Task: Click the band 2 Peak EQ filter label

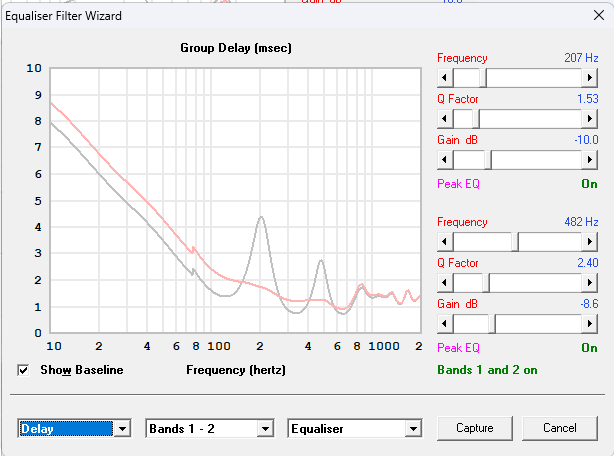Action: tap(458, 348)
